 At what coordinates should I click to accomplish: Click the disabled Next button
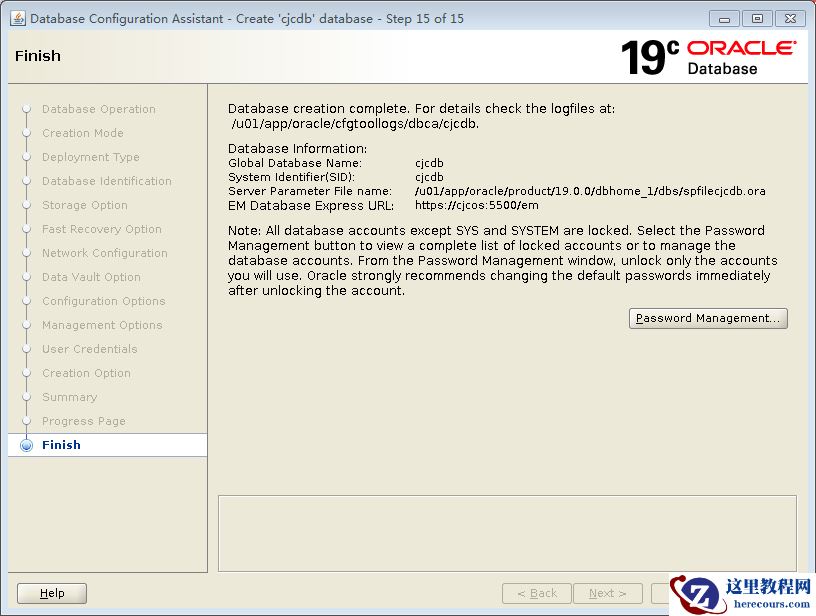tap(607, 593)
